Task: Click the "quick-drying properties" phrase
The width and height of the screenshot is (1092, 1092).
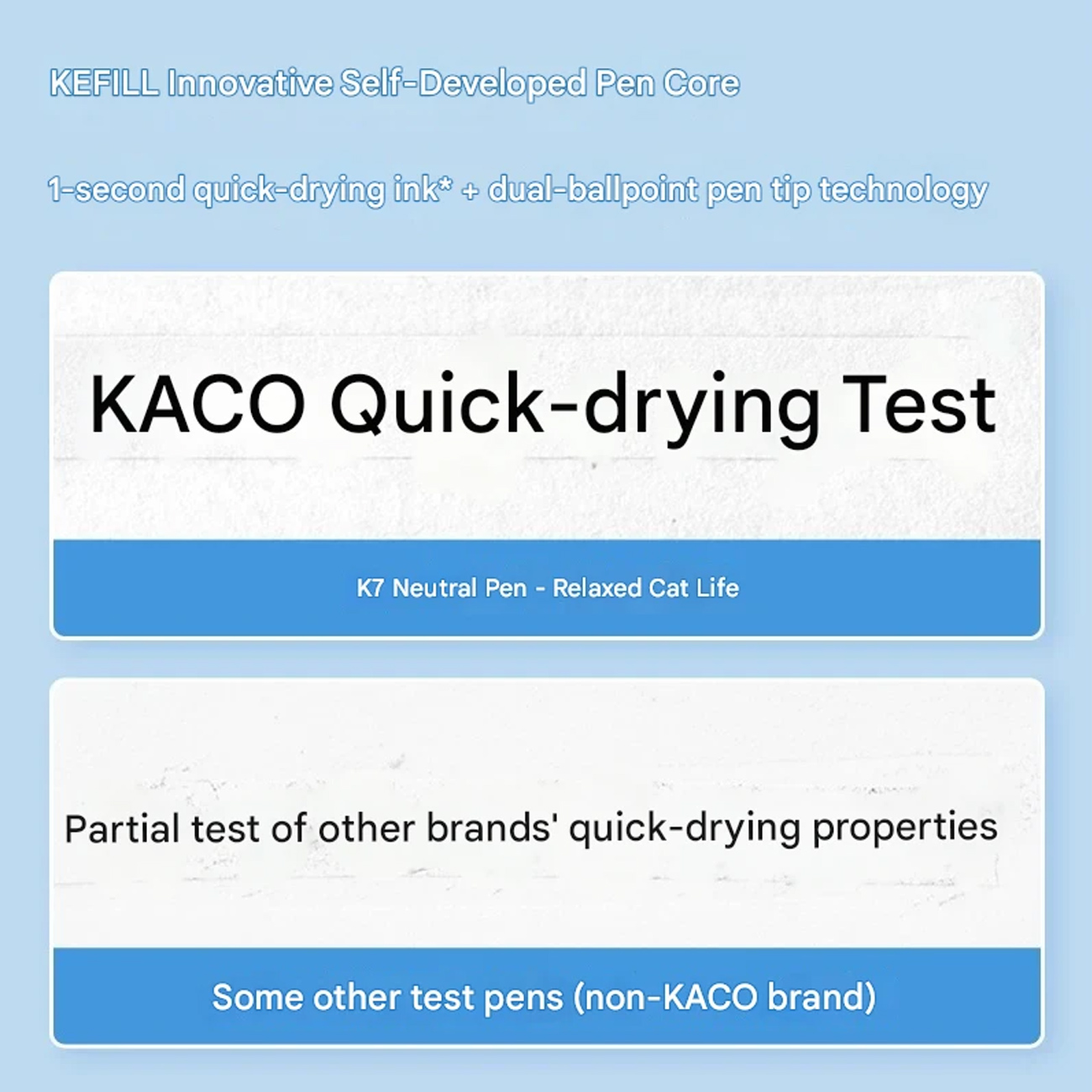Action: [x=783, y=828]
